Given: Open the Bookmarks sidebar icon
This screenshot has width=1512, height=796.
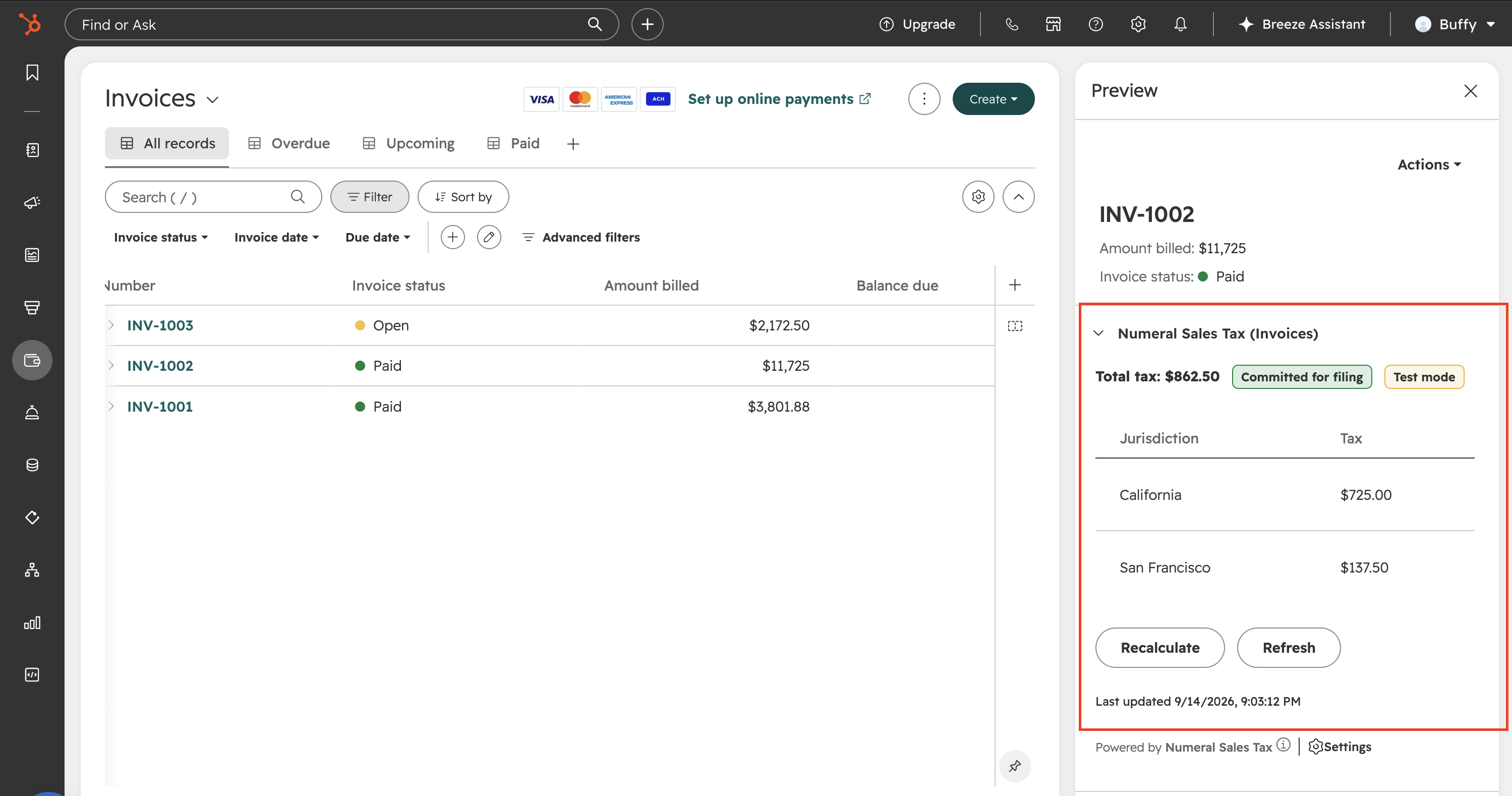Looking at the screenshot, I should tap(32, 73).
